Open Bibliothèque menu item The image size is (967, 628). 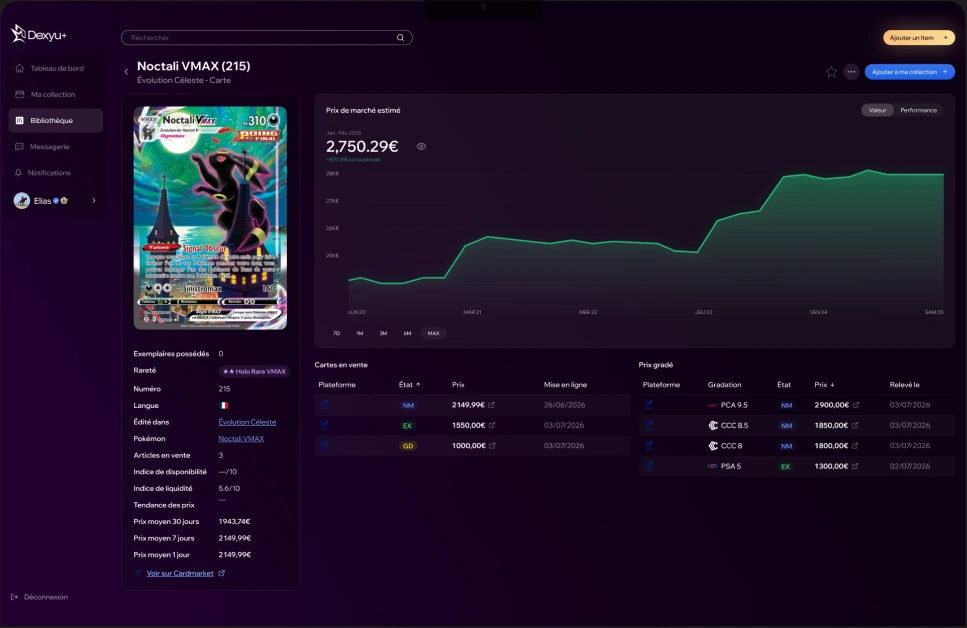(56, 120)
